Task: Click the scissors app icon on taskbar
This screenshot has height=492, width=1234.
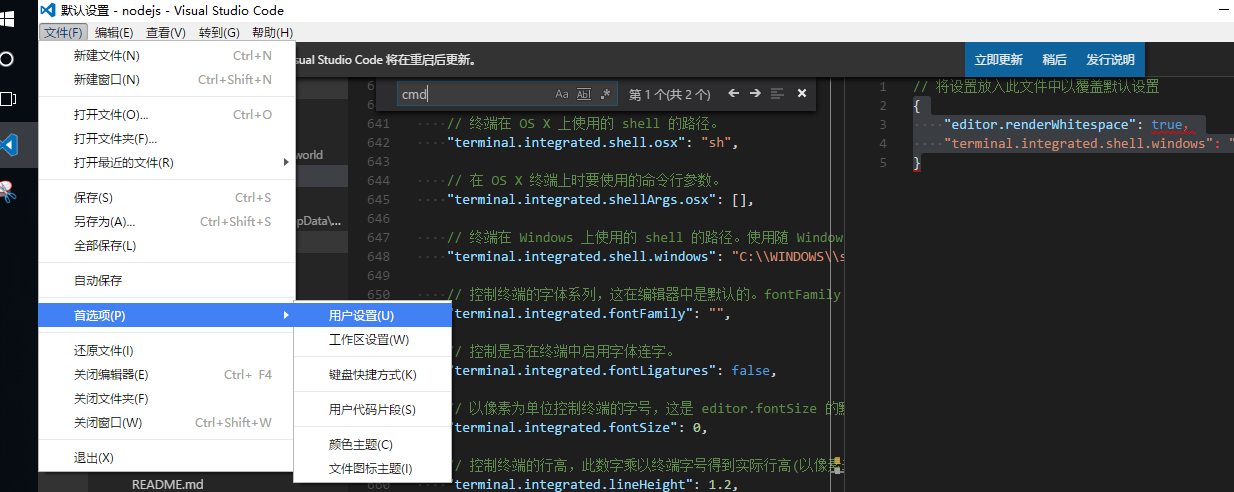Action: (x=8, y=190)
